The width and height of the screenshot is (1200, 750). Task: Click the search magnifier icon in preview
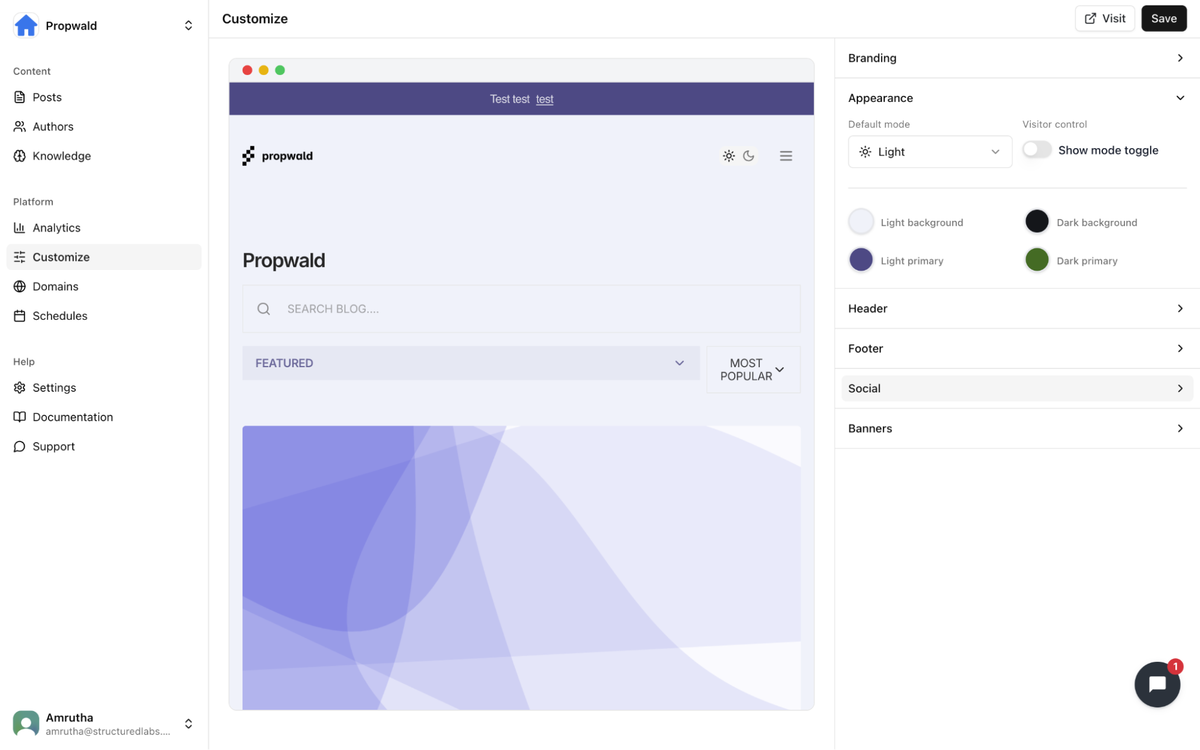pos(264,309)
